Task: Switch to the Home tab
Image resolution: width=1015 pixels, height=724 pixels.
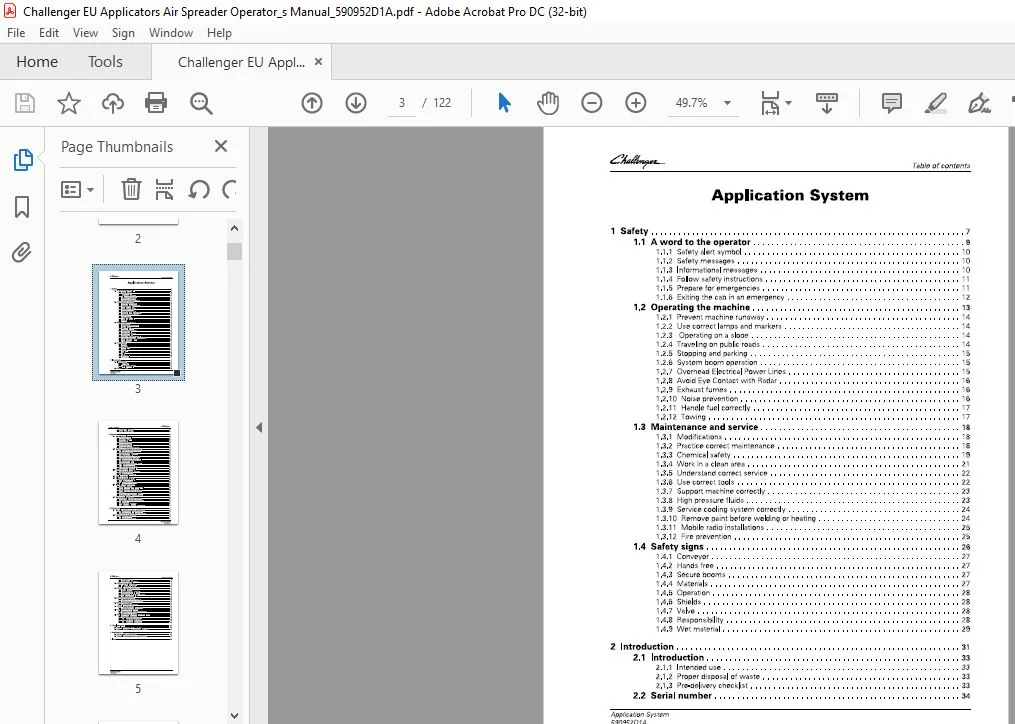Action: tap(37, 62)
